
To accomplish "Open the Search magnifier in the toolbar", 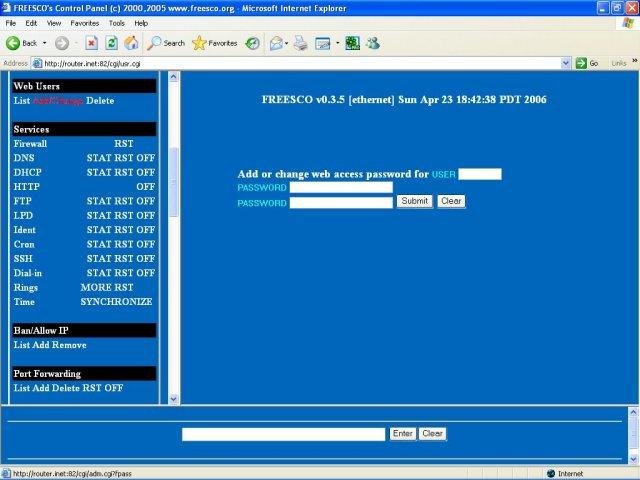I will [166, 43].
